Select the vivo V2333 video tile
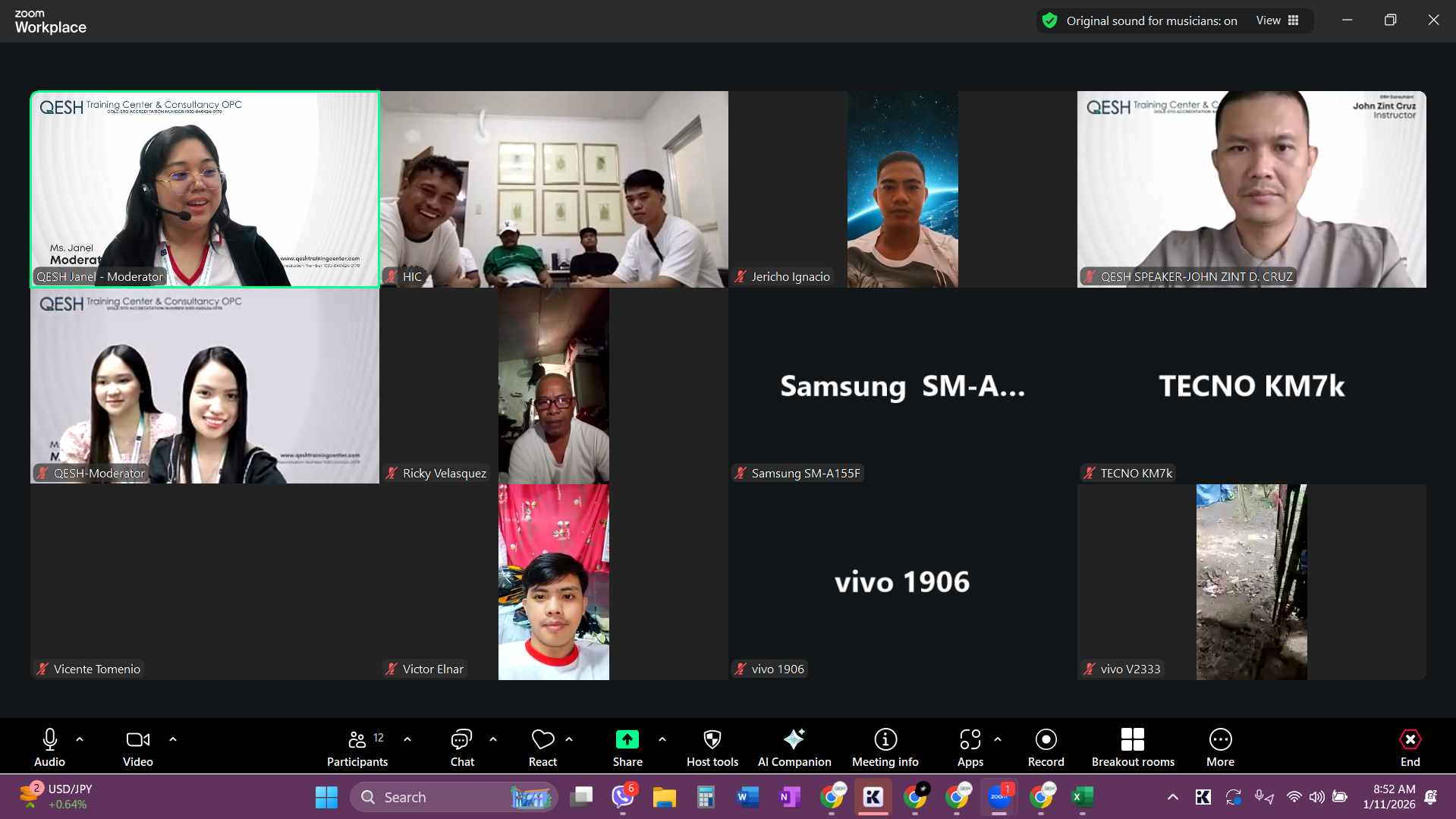Image resolution: width=1456 pixels, height=819 pixels. (x=1251, y=582)
